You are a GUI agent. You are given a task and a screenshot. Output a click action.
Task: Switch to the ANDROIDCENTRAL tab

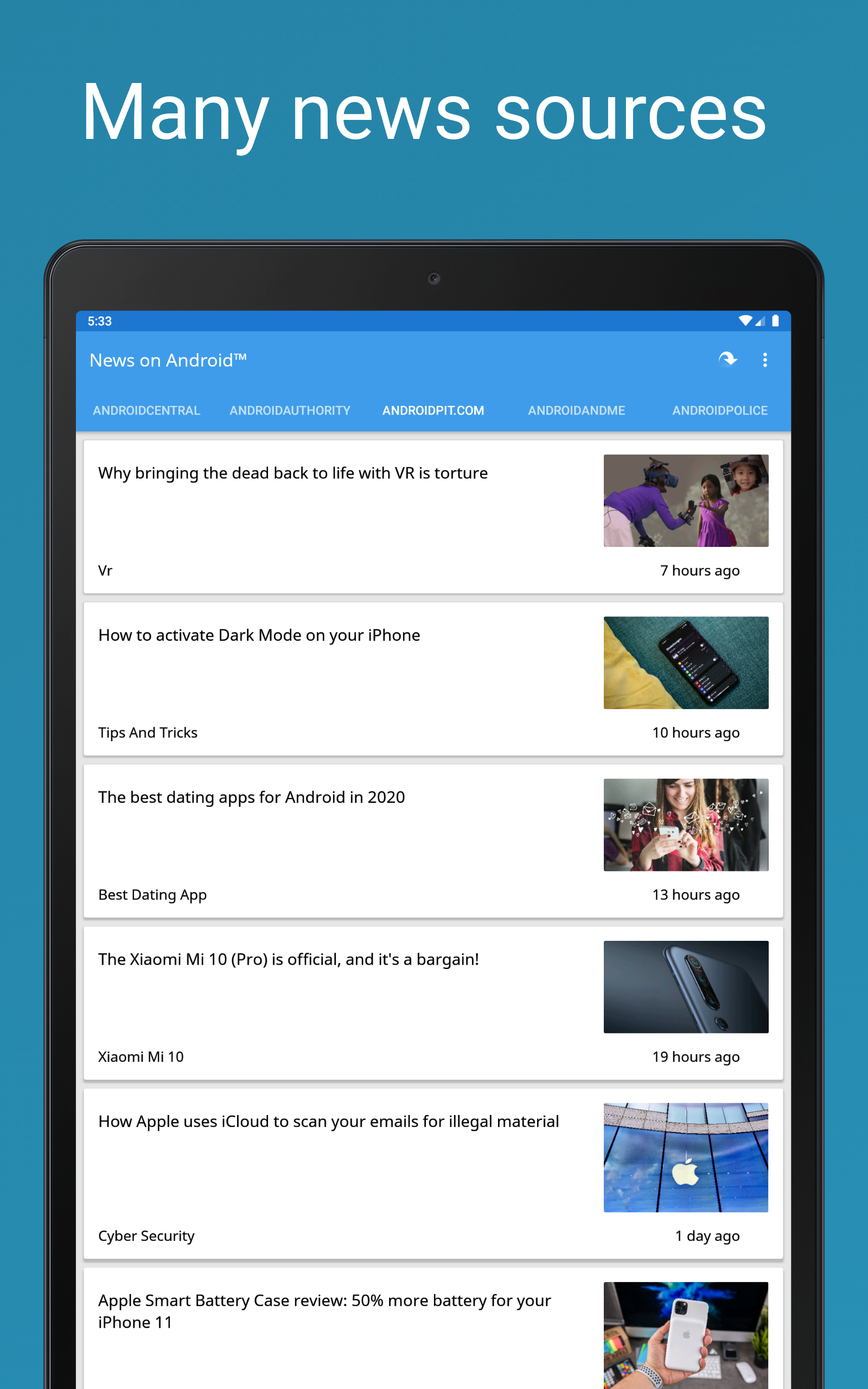(x=146, y=410)
